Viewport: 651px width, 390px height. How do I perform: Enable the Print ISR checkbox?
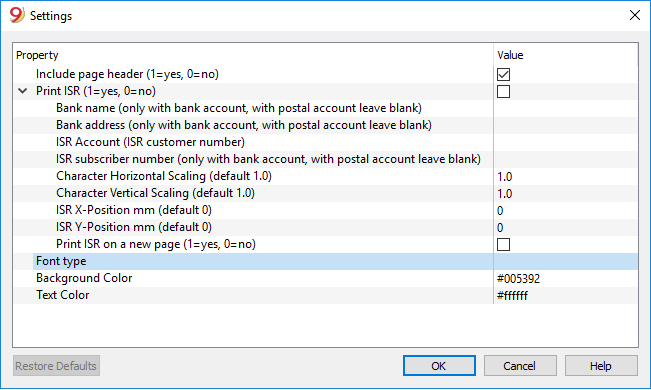[x=503, y=91]
